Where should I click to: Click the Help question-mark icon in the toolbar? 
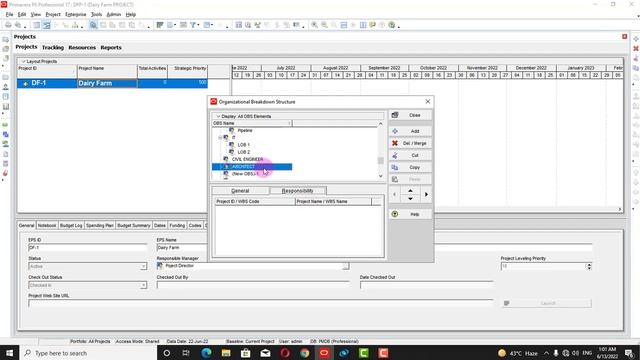(392, 25)
